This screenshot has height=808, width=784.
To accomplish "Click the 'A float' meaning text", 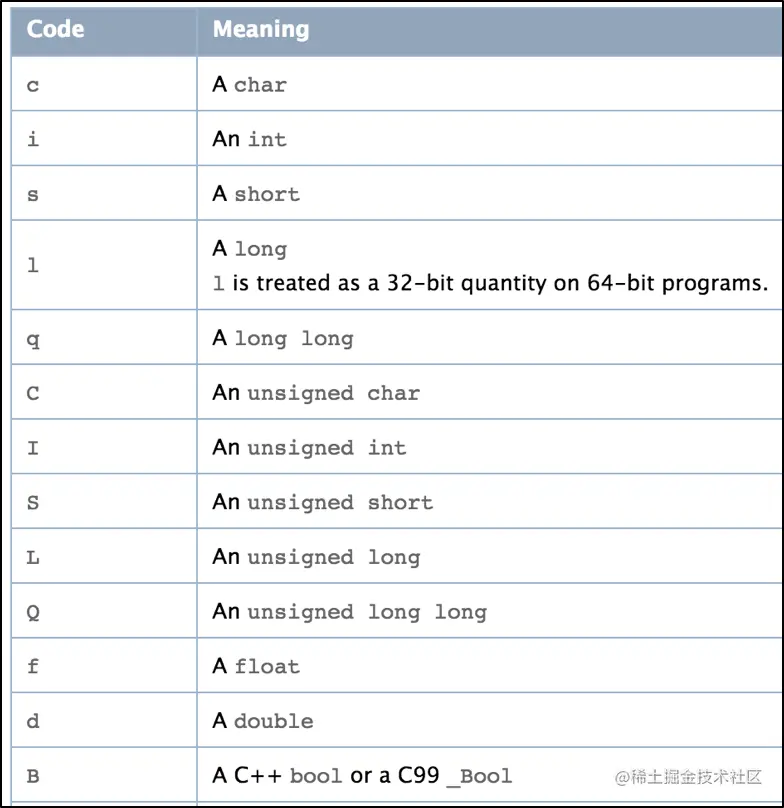I will pyautogui.click(x=256, y=666).
